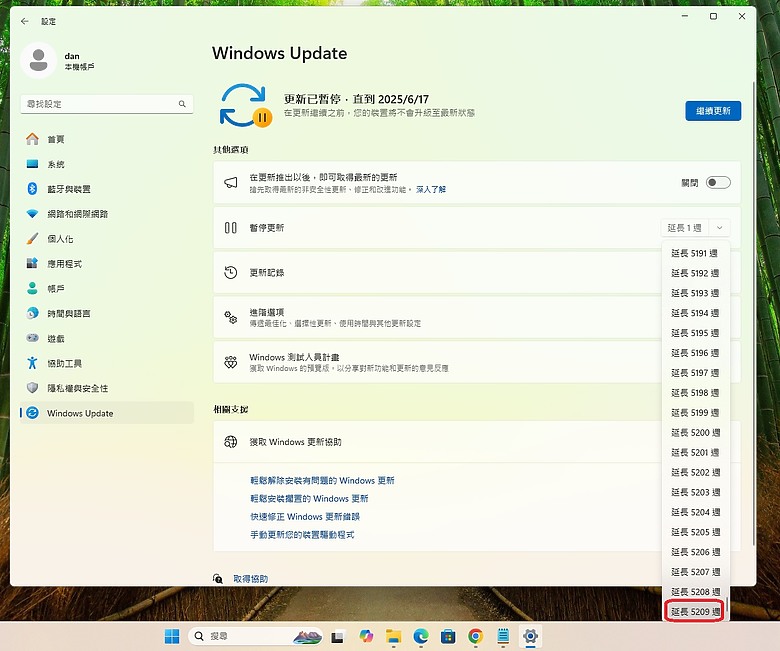Screen dimensions: 780x651
Task: Open 首頁 home in sidebar
Action: [x=106, y=139]
